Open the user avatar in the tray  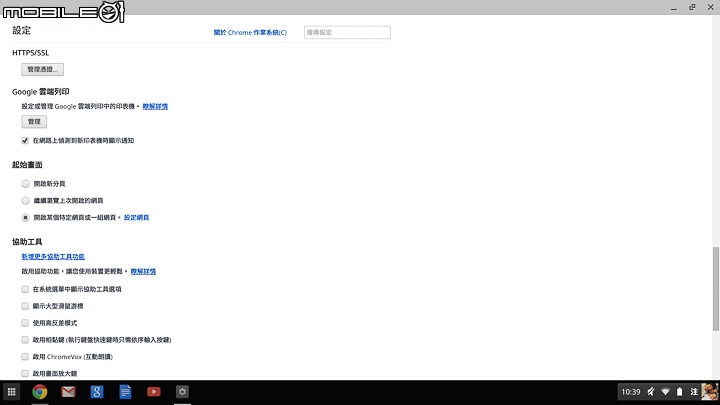pyautogui.click(x=709, y=392)
